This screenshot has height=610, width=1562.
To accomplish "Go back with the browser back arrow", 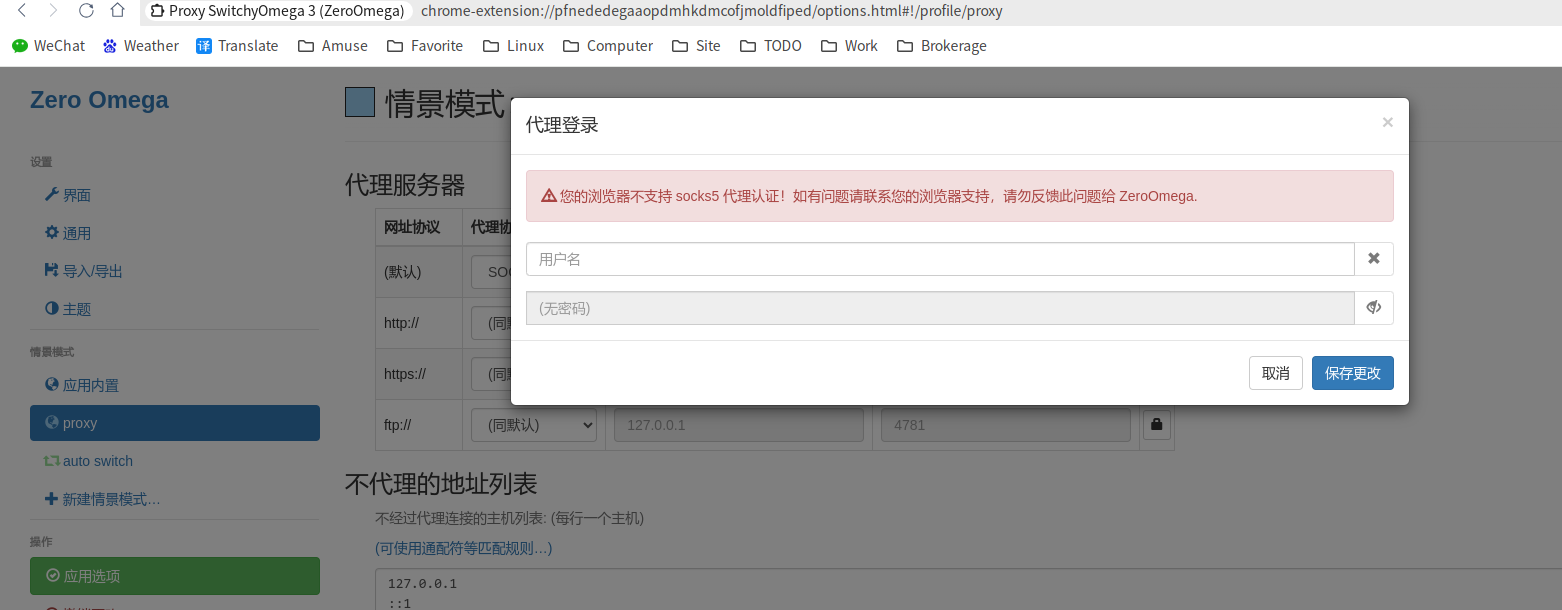I will point(22,11).
